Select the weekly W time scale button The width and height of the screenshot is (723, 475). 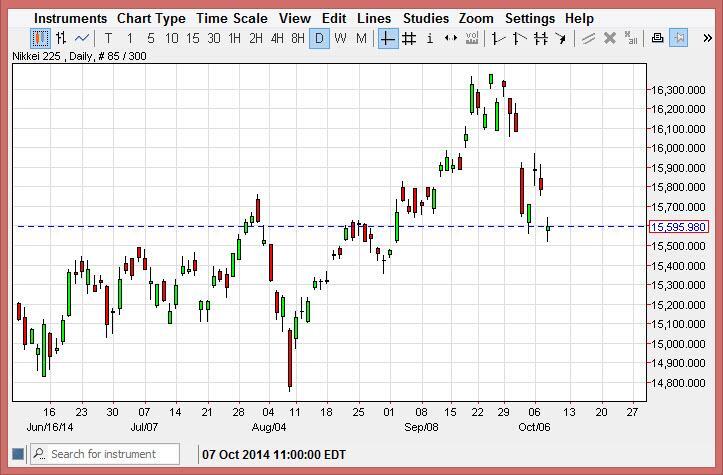click(x=341, y=39)
